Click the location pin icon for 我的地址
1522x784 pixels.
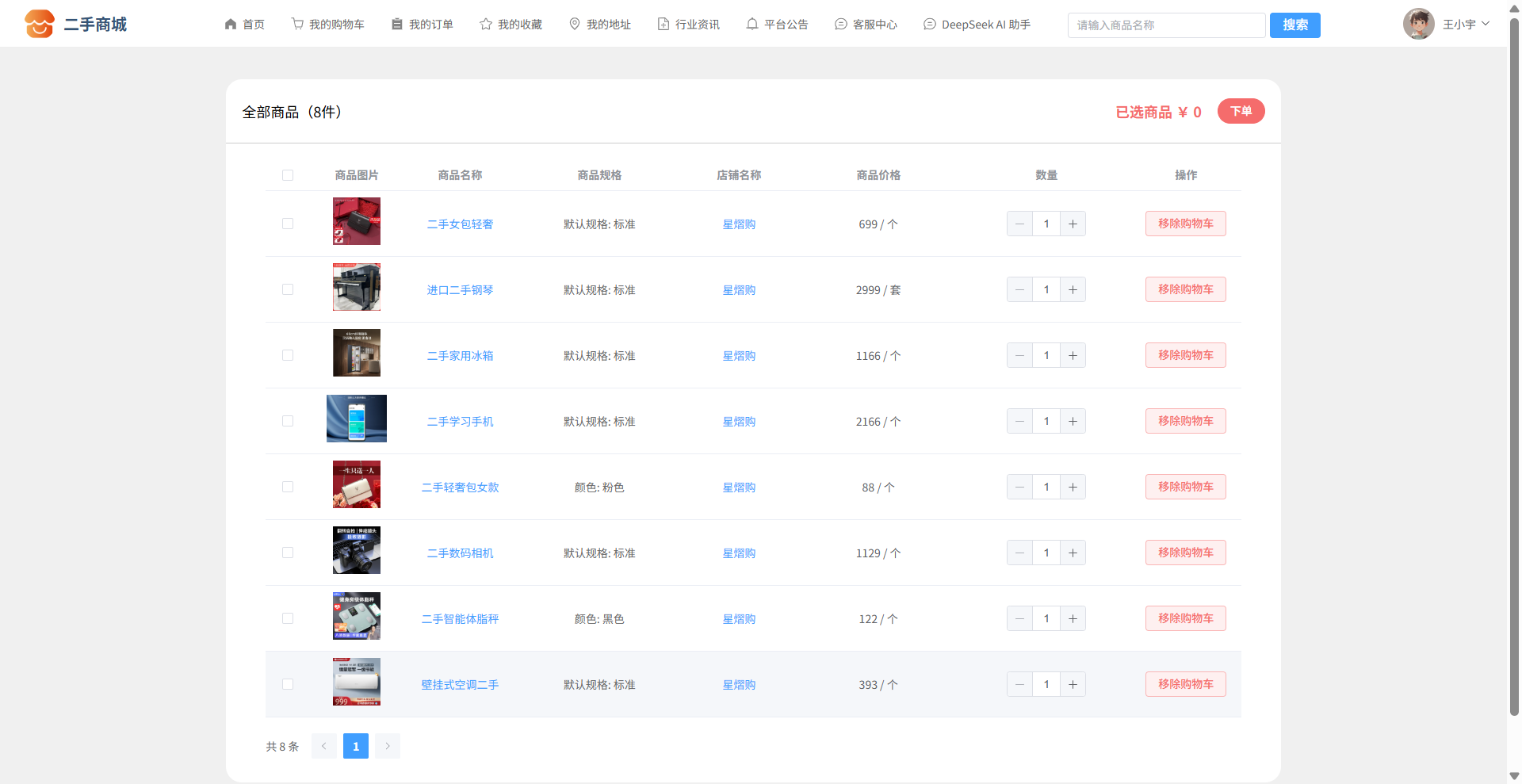575,25
